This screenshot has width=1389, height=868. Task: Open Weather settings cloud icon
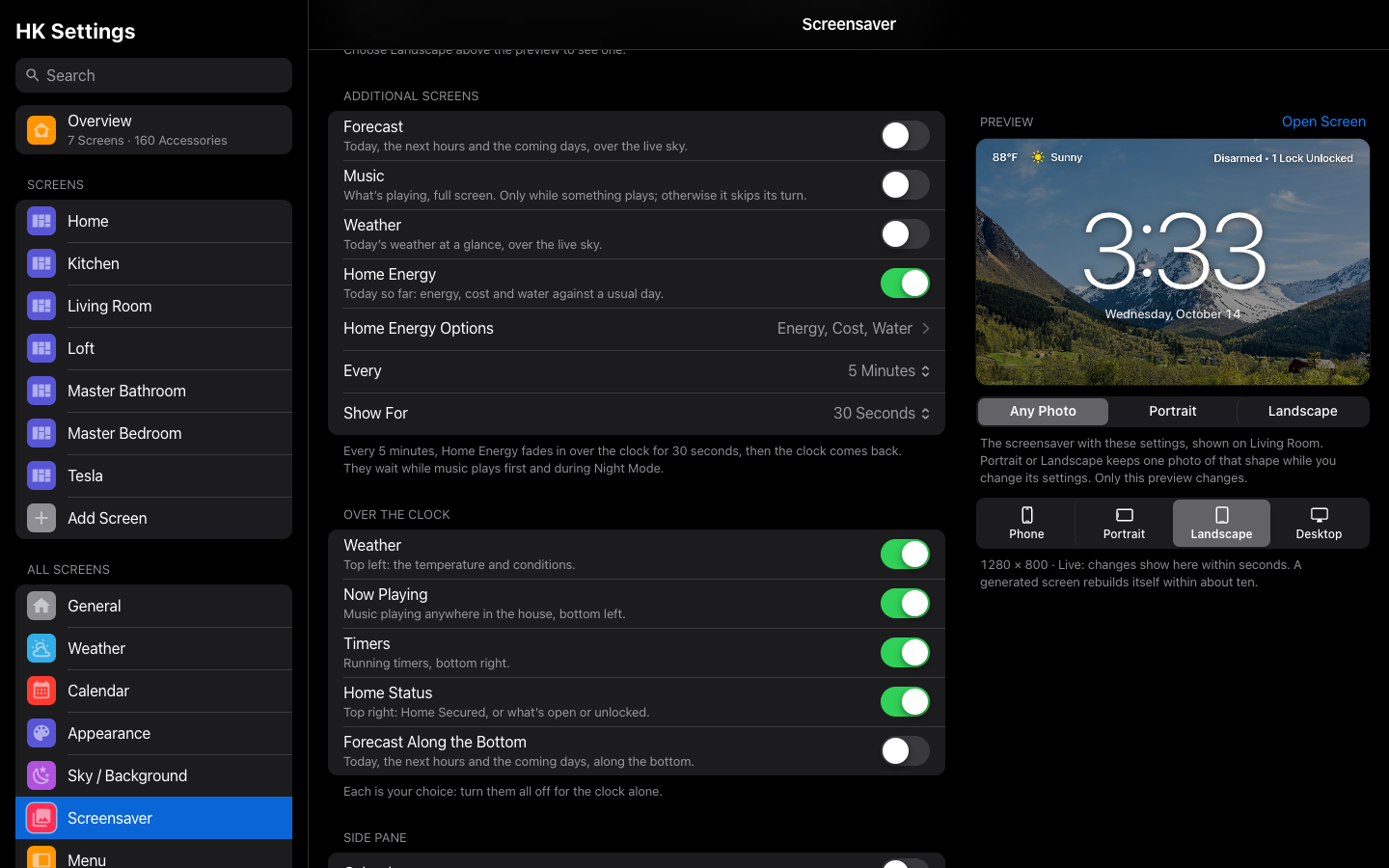tap(41, 648)
